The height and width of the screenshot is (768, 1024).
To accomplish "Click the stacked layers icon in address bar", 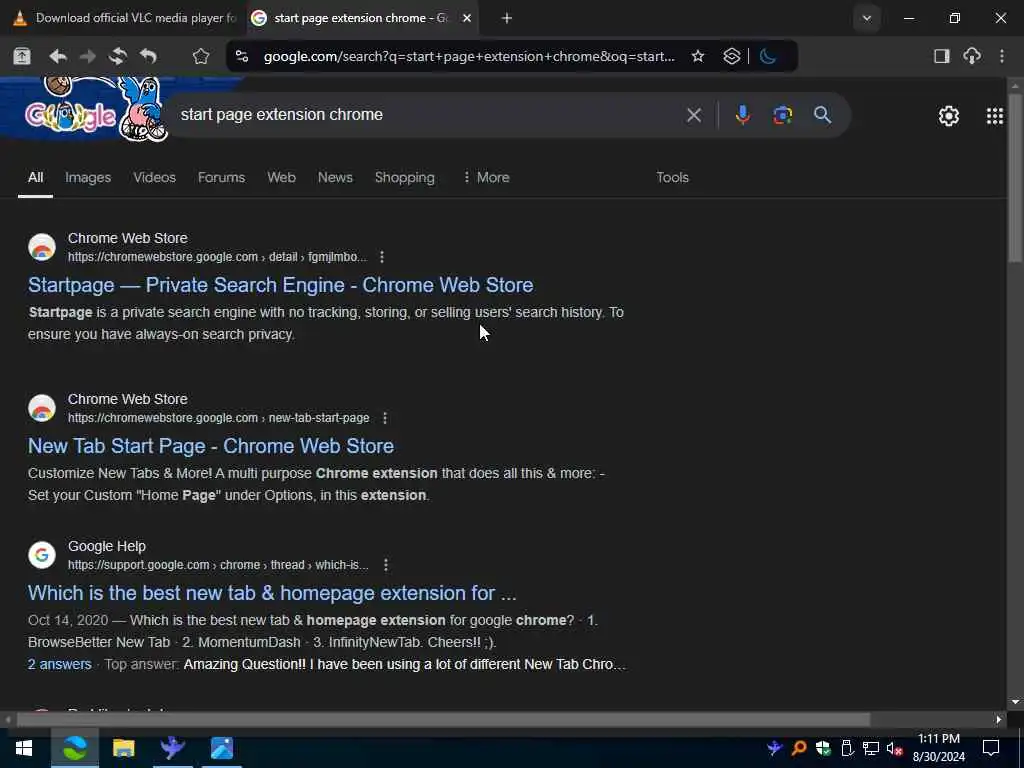I will pos(731,57).
